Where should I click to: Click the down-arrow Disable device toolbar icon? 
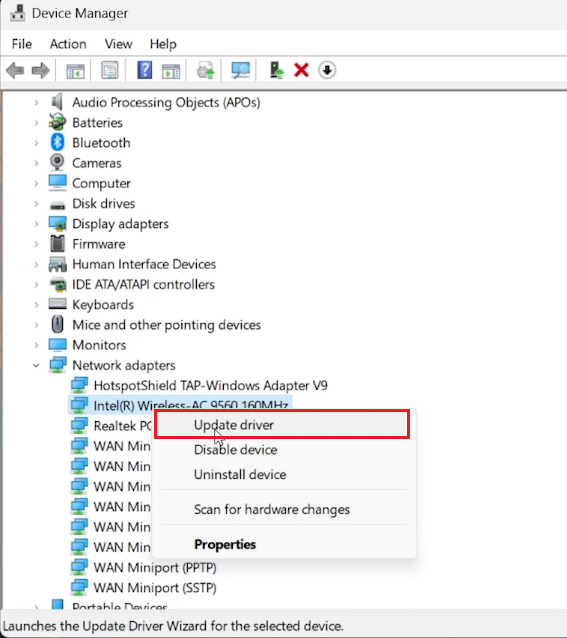pyautogui.click(x=327, y=70)
